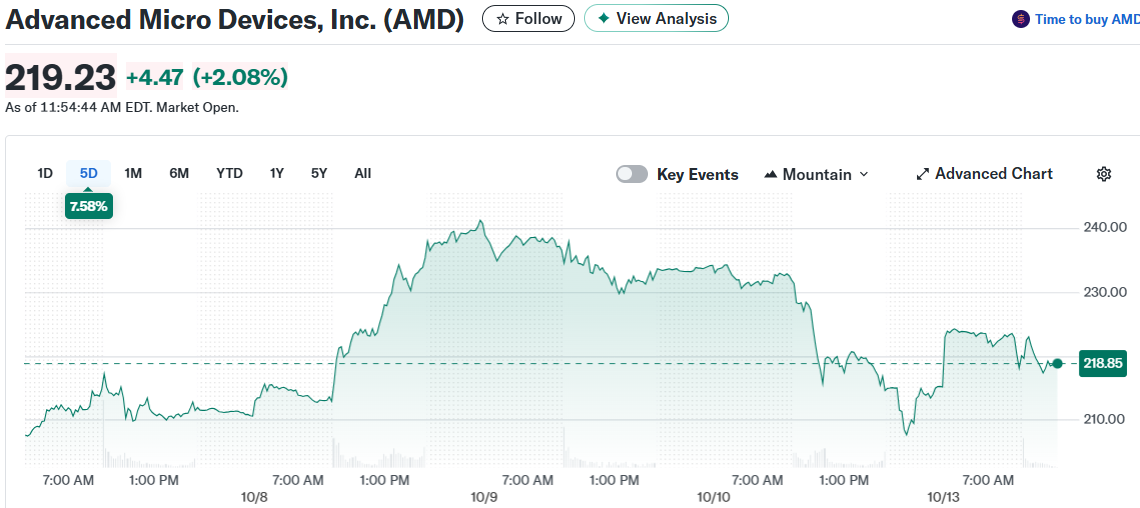Show the All time range
The height and width of the screenshot is (508, 1140).
(x=362, y=173)
